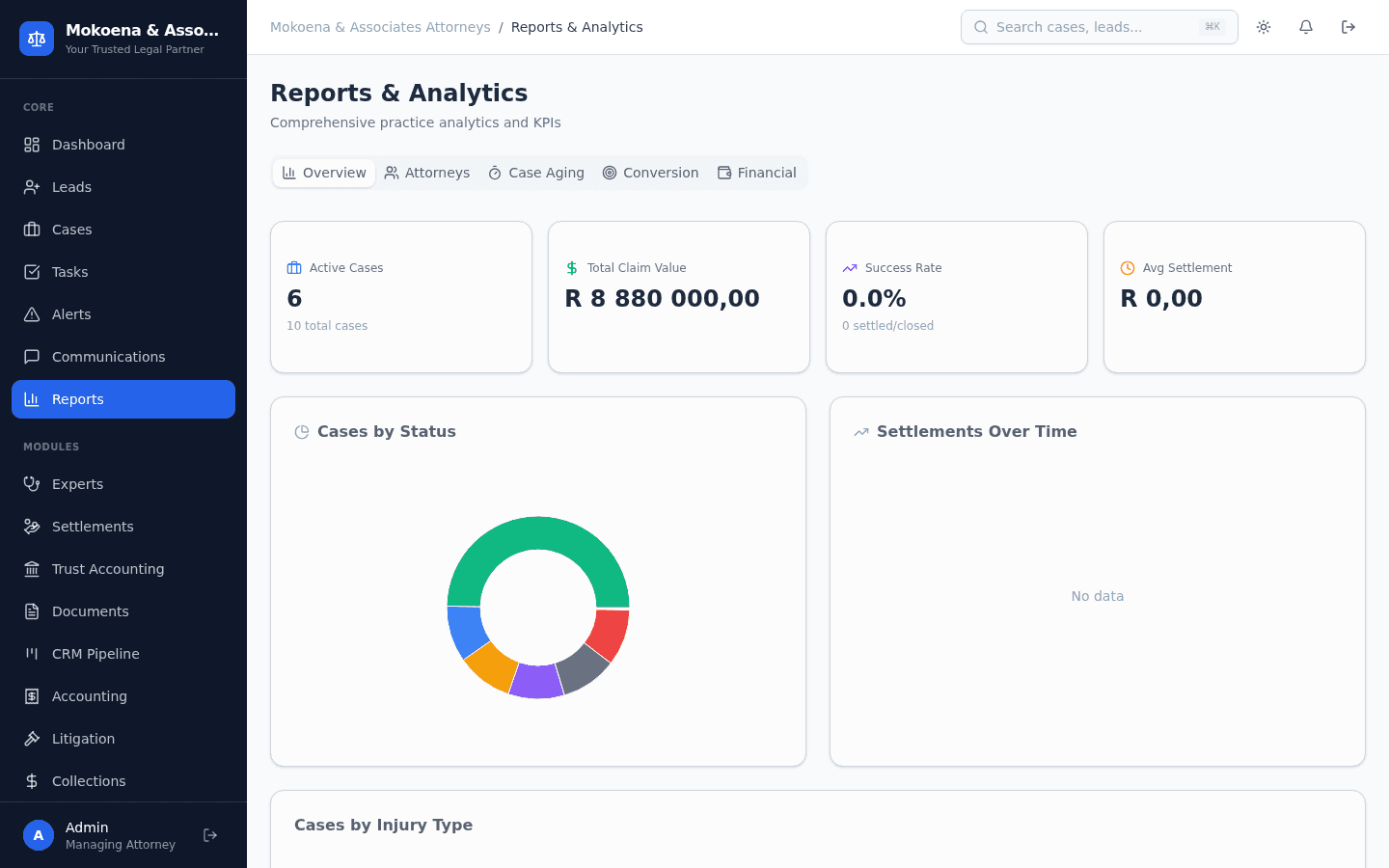The image size is (1389, 868).
Task: Open the Documents module
Action: click(x=123, y=611)
